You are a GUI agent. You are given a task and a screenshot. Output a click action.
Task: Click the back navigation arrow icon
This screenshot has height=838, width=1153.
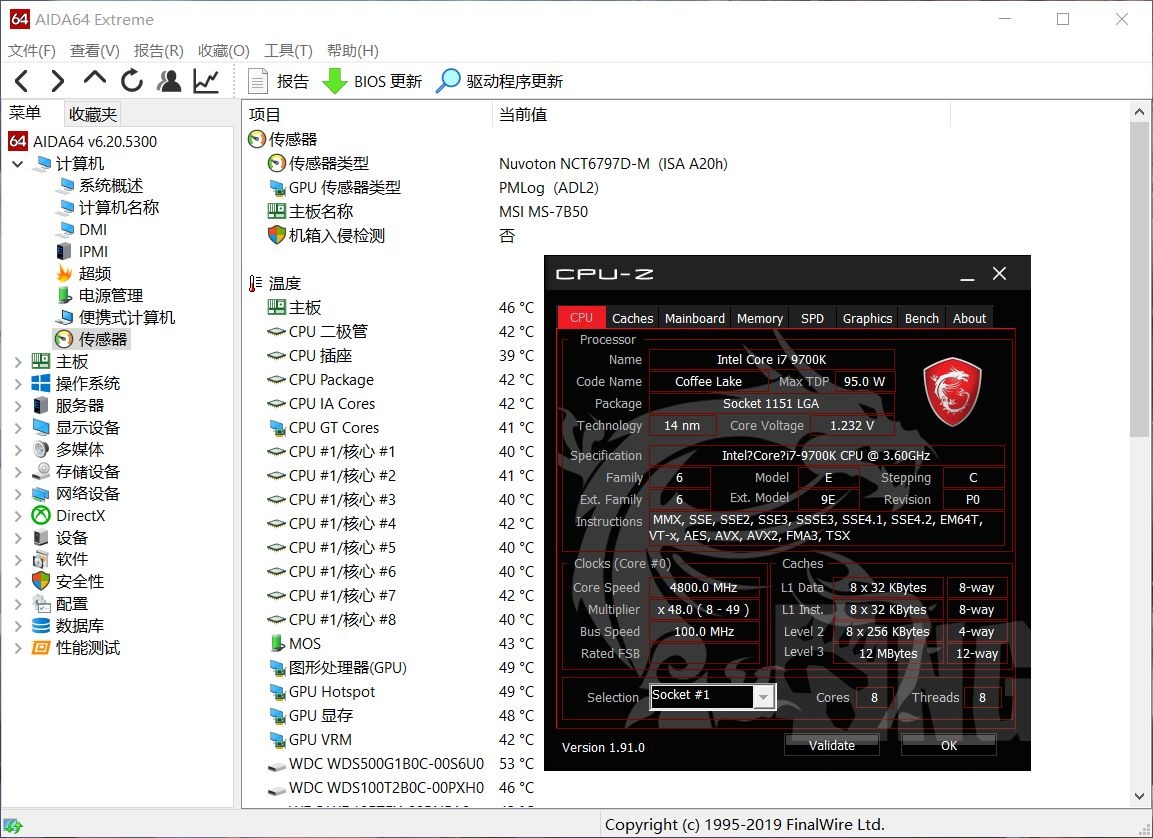tap(21, 81)
